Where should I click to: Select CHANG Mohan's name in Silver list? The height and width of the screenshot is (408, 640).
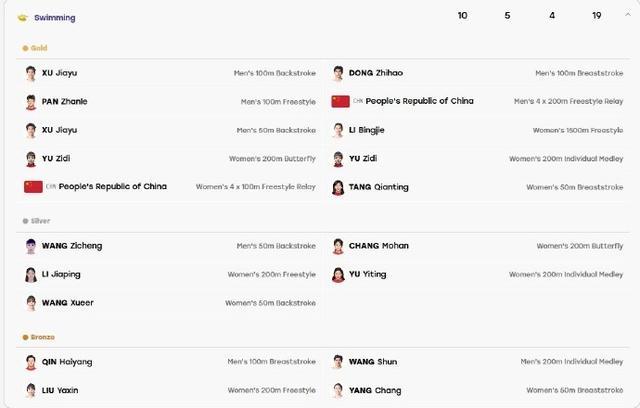(379, 246)
